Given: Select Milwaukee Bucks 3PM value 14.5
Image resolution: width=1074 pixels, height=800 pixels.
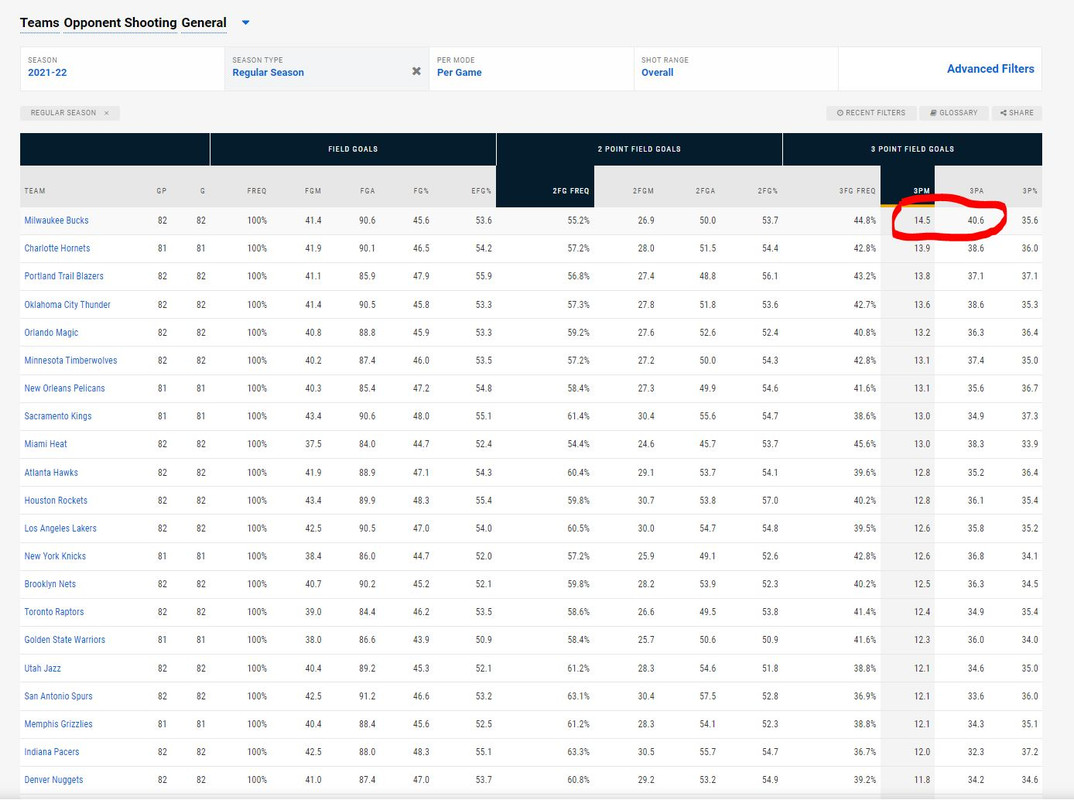Looking at the screenshot, I should pyautogui.click(x=922, y=221).
